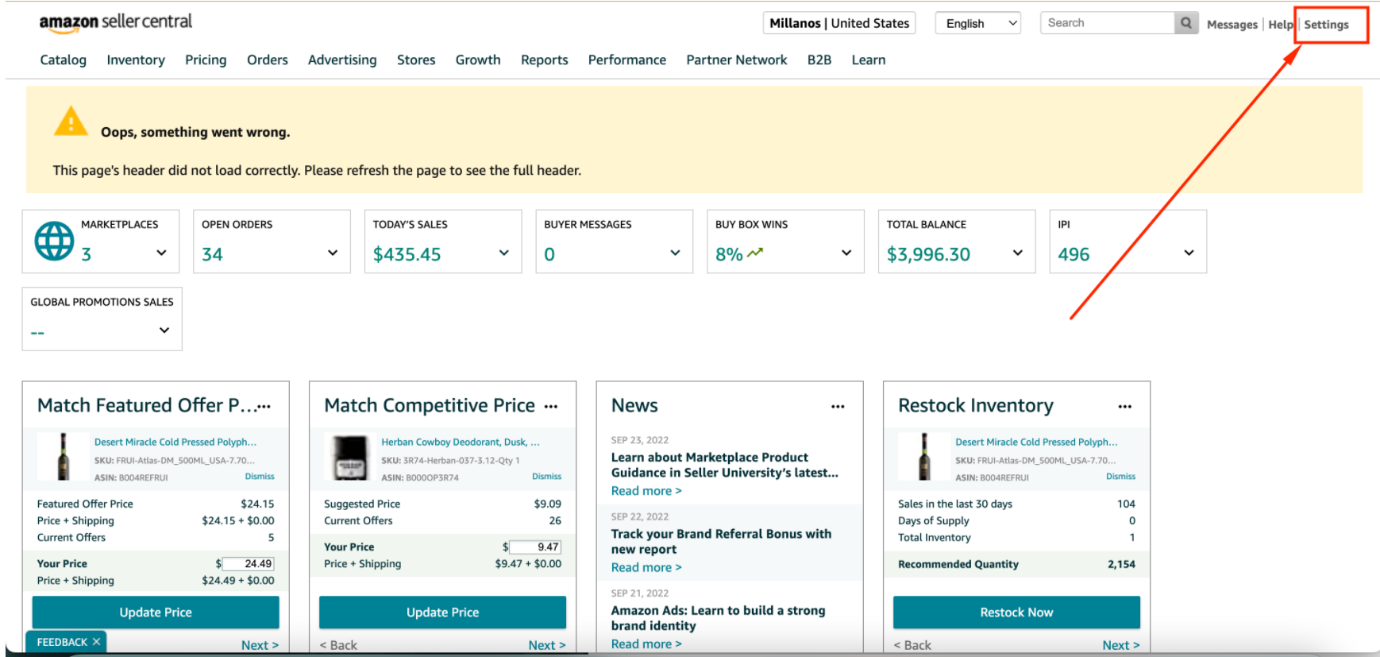Click the Restock Inventory card's bottle thumbnail
1380x657 pixels.
(x=925, y=456)
